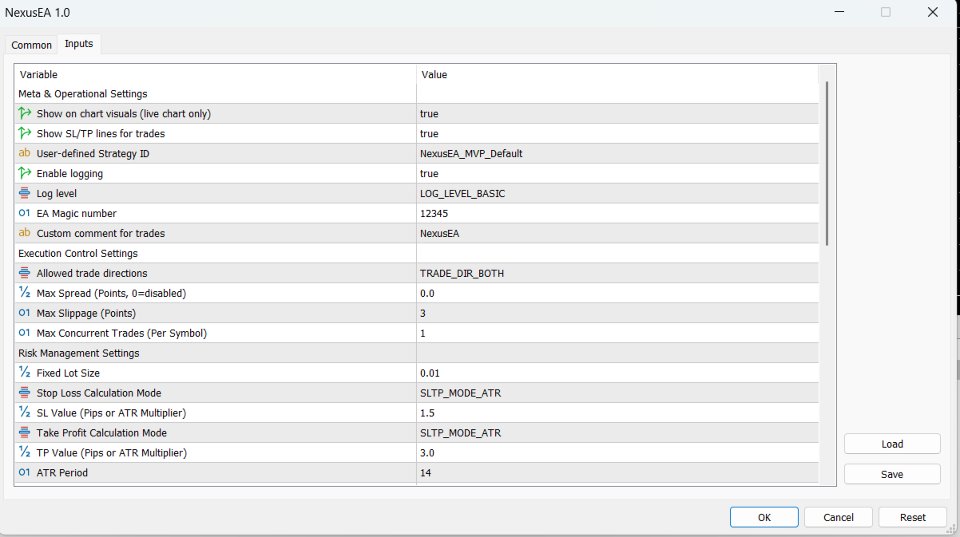Toggle the true value for Enable logging

(617, 173)
